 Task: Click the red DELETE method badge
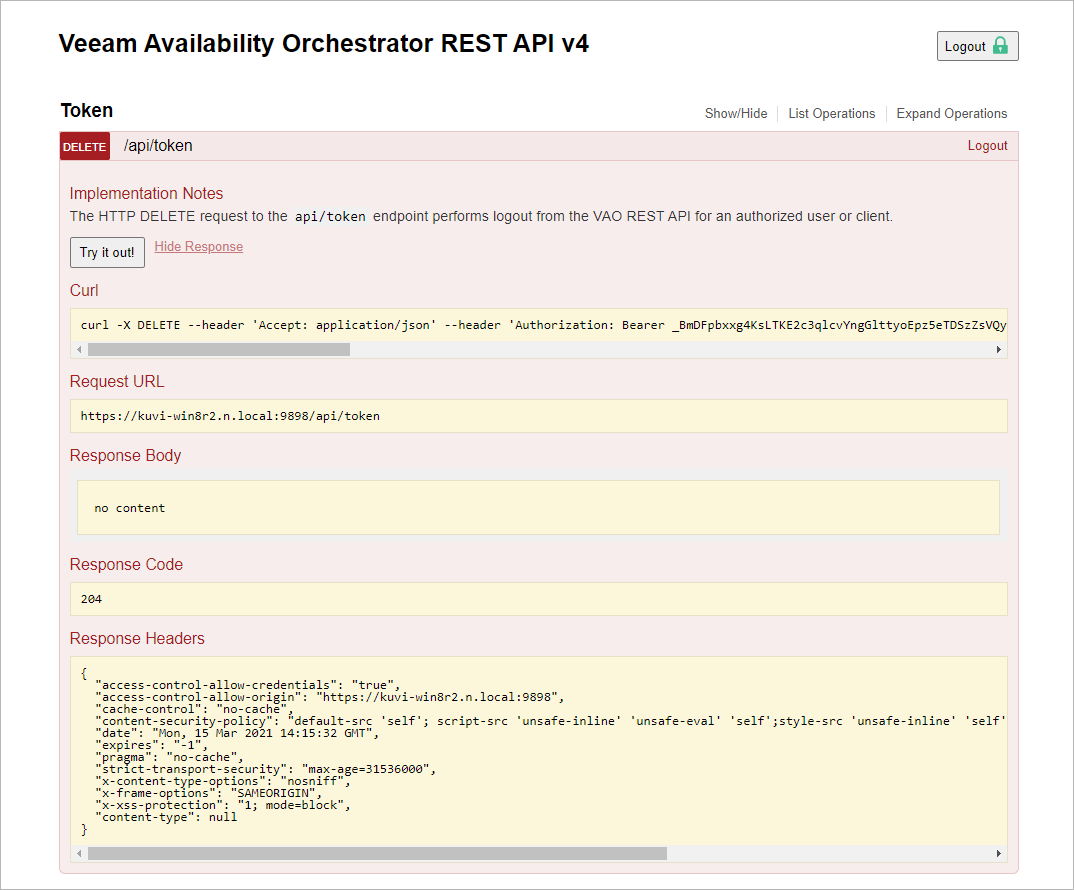[x=85, y=146]
